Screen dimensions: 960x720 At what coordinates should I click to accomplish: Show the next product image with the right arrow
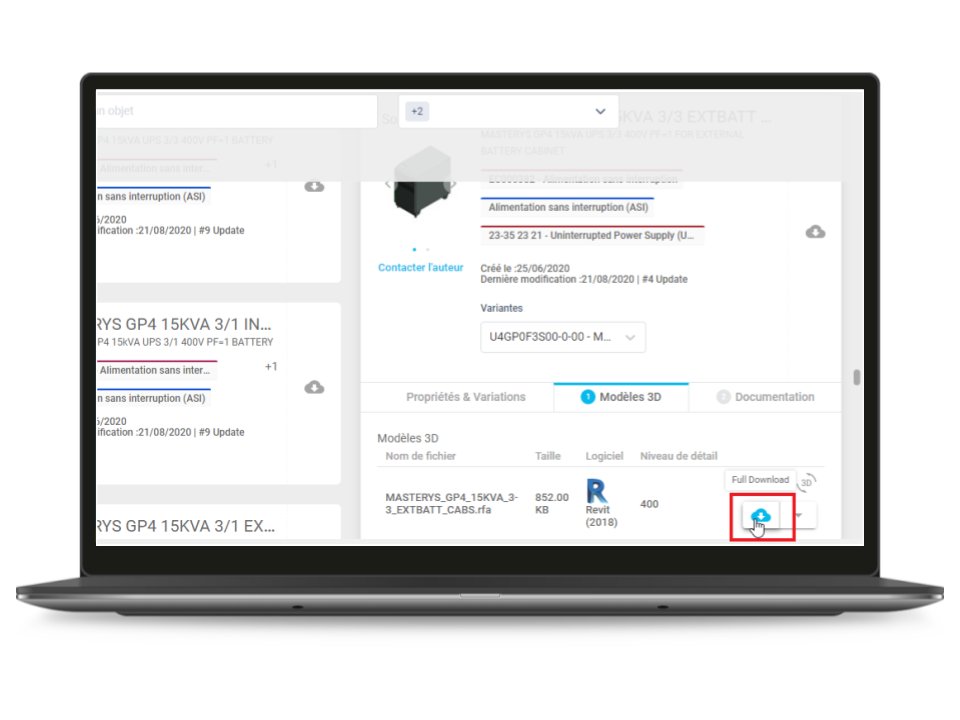[454, 183]
